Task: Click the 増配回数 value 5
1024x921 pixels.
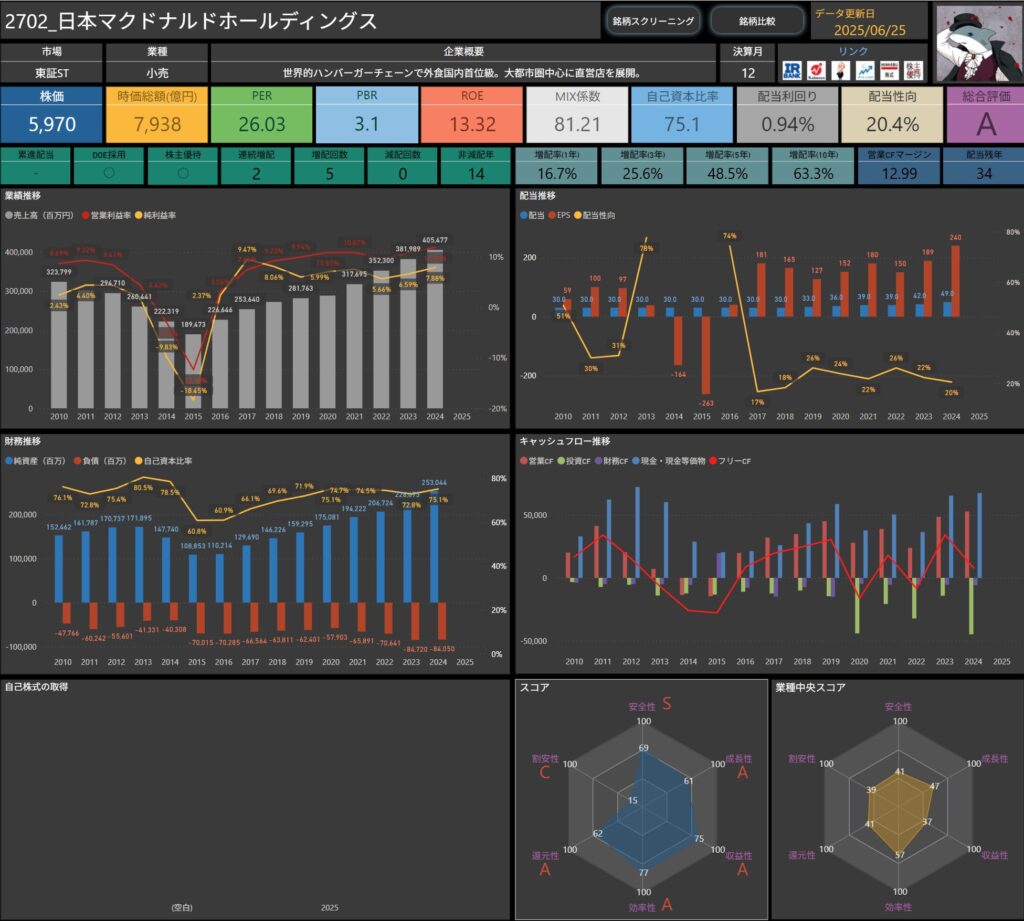Action: pos(329,174)
